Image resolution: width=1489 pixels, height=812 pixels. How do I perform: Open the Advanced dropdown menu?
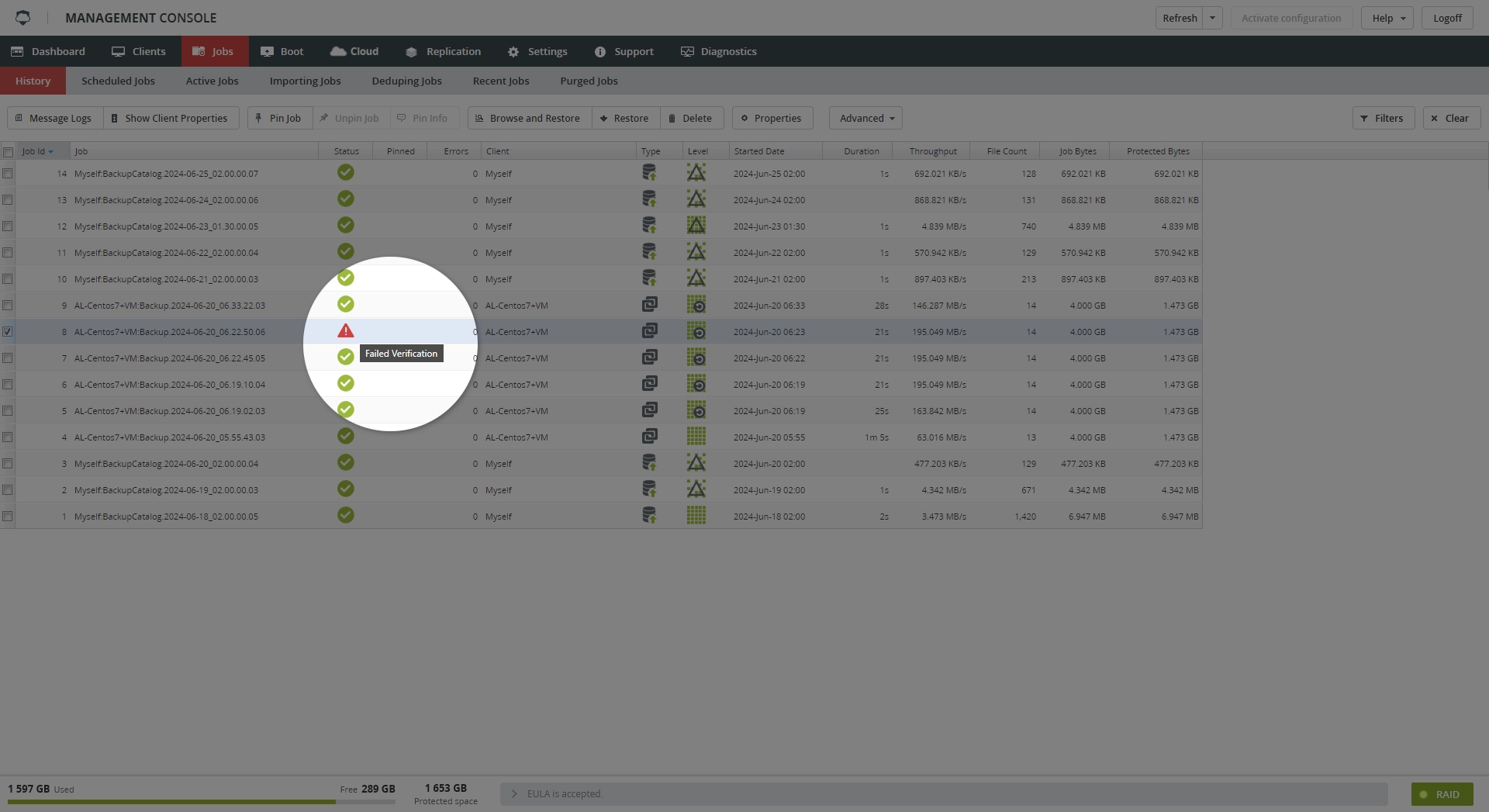(x=865, y=118)
